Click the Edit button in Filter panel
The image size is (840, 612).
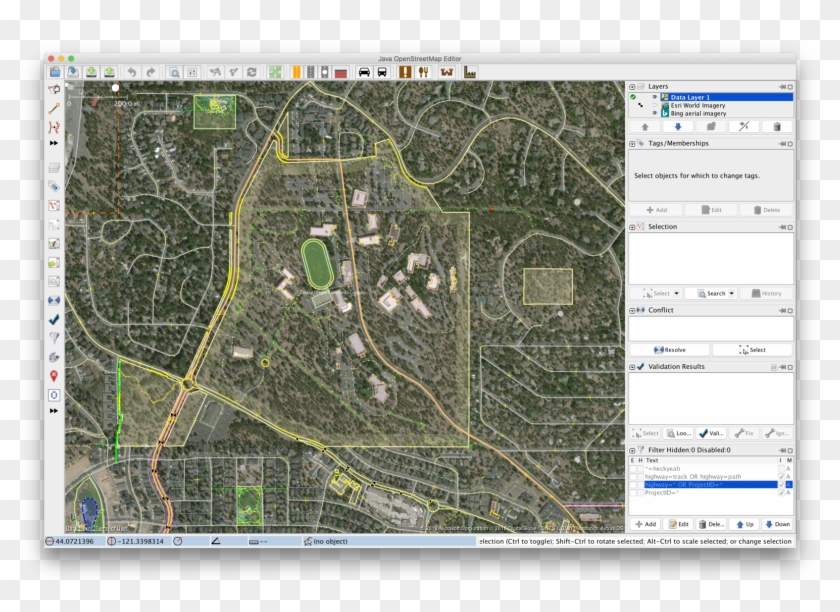coord(678,523)
